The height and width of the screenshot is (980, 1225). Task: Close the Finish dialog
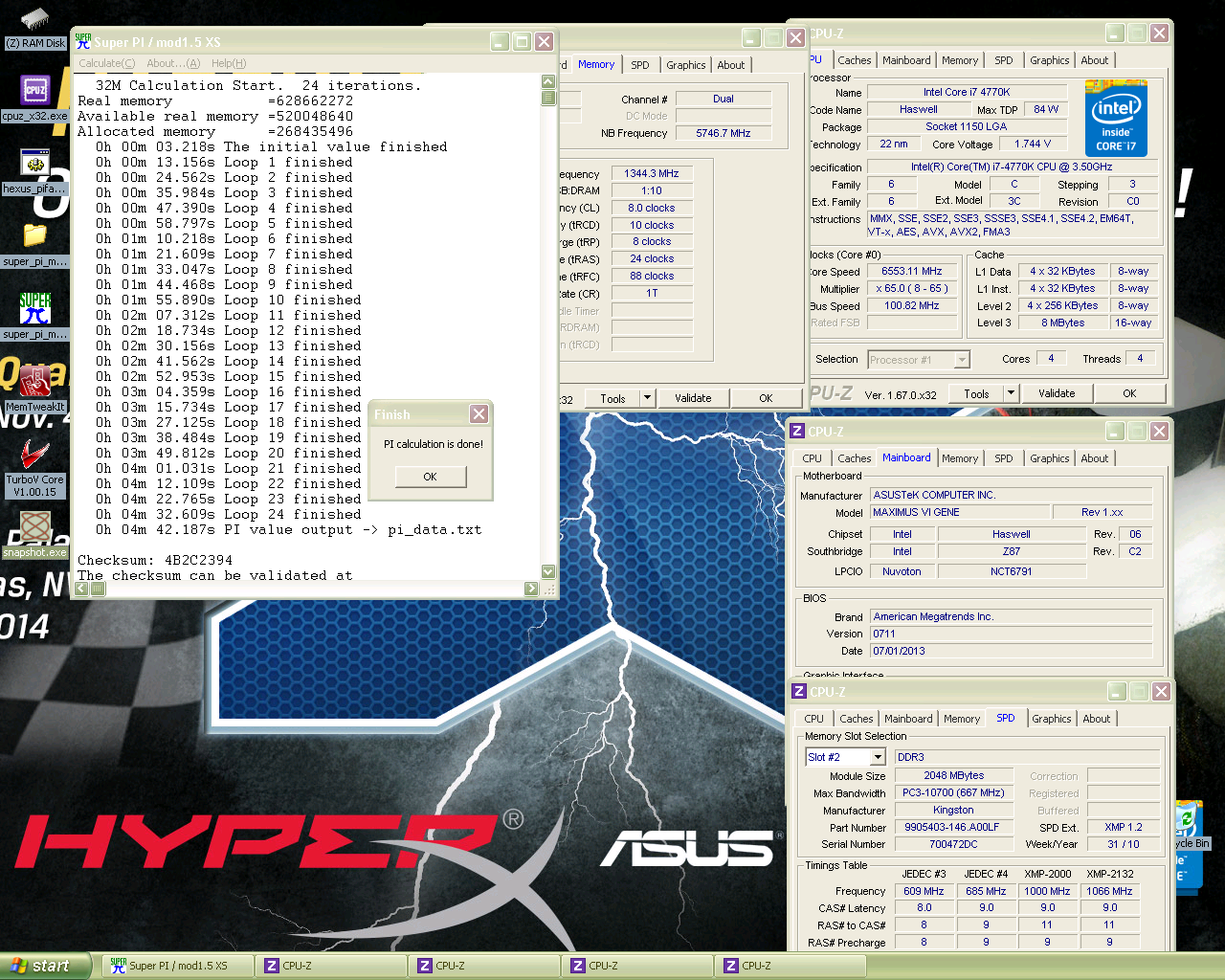click(x=479, y=413)
